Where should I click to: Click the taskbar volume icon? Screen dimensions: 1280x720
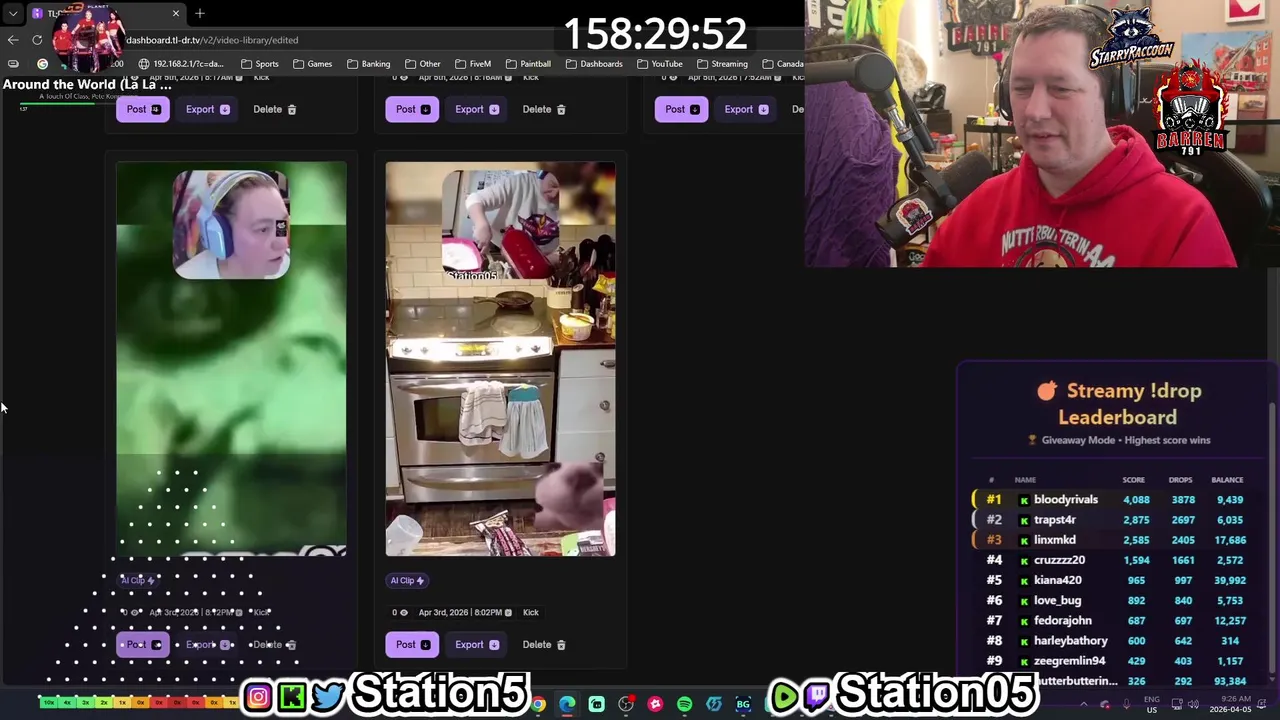pyautogui.click(x=1193, y=704)
